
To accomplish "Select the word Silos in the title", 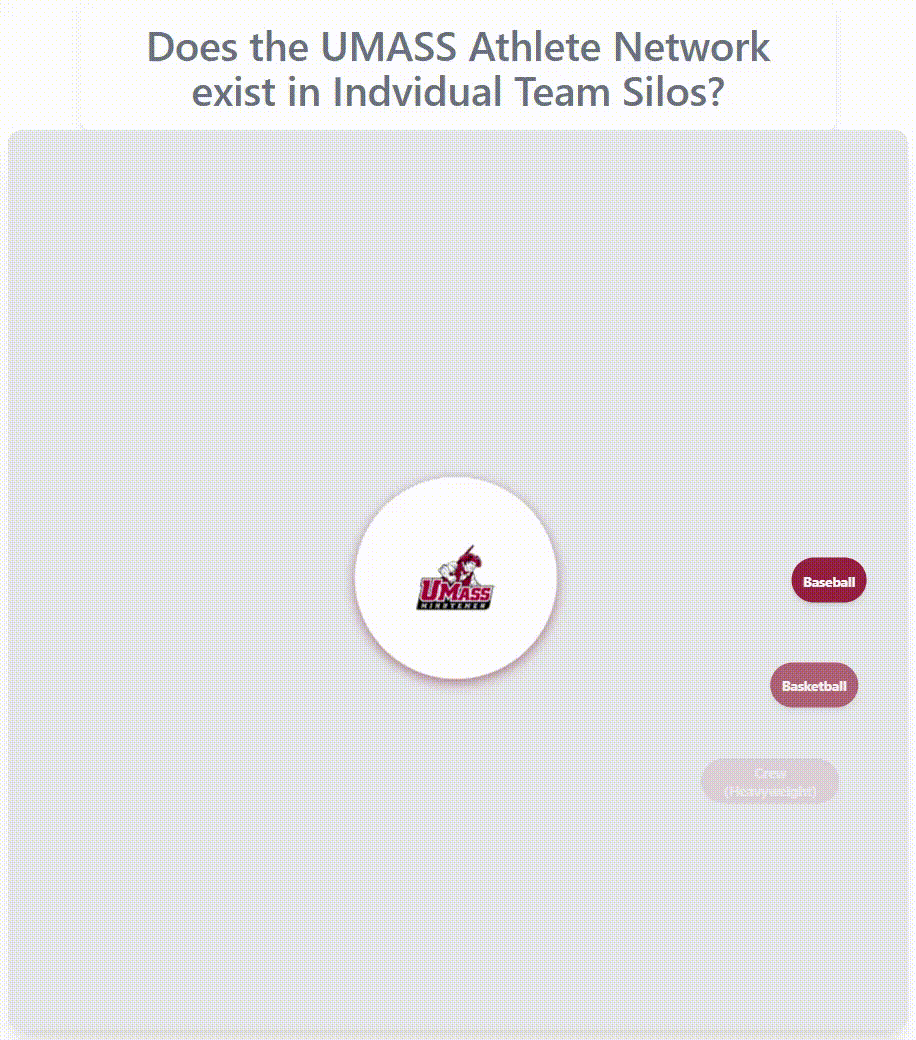I will click(x=662, y=93).
